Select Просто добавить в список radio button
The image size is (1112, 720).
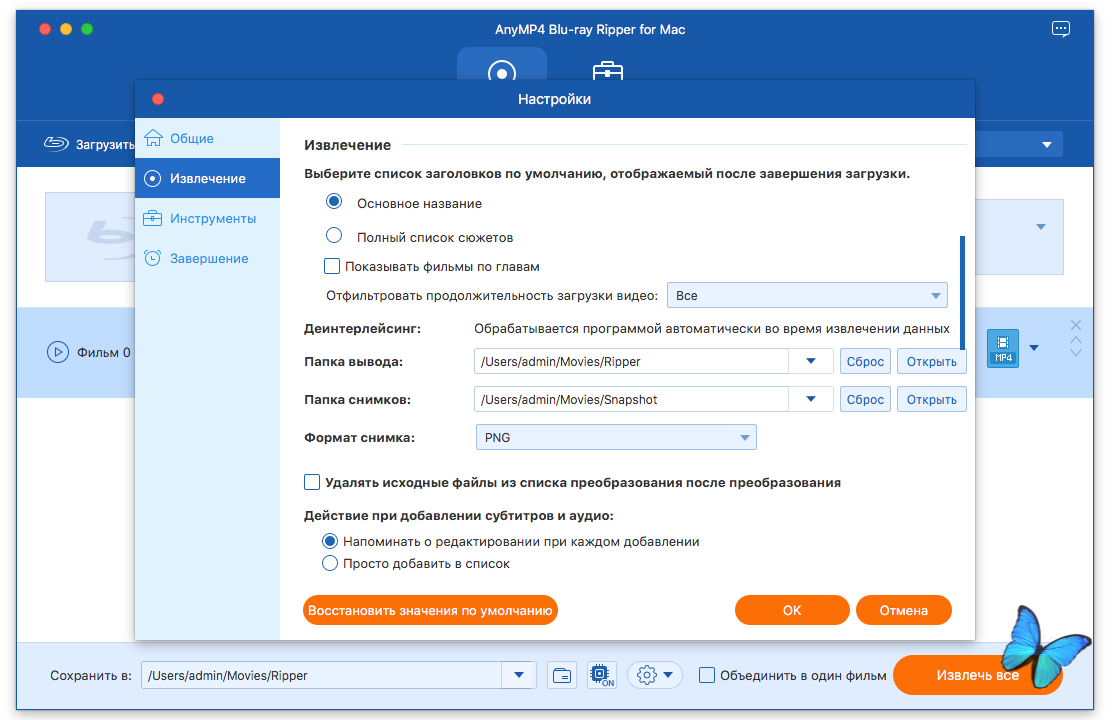[330, 563]
